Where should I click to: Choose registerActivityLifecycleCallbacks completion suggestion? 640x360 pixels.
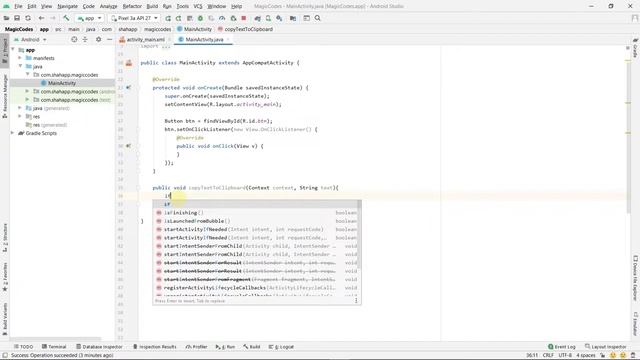click(x=257, y=288)
